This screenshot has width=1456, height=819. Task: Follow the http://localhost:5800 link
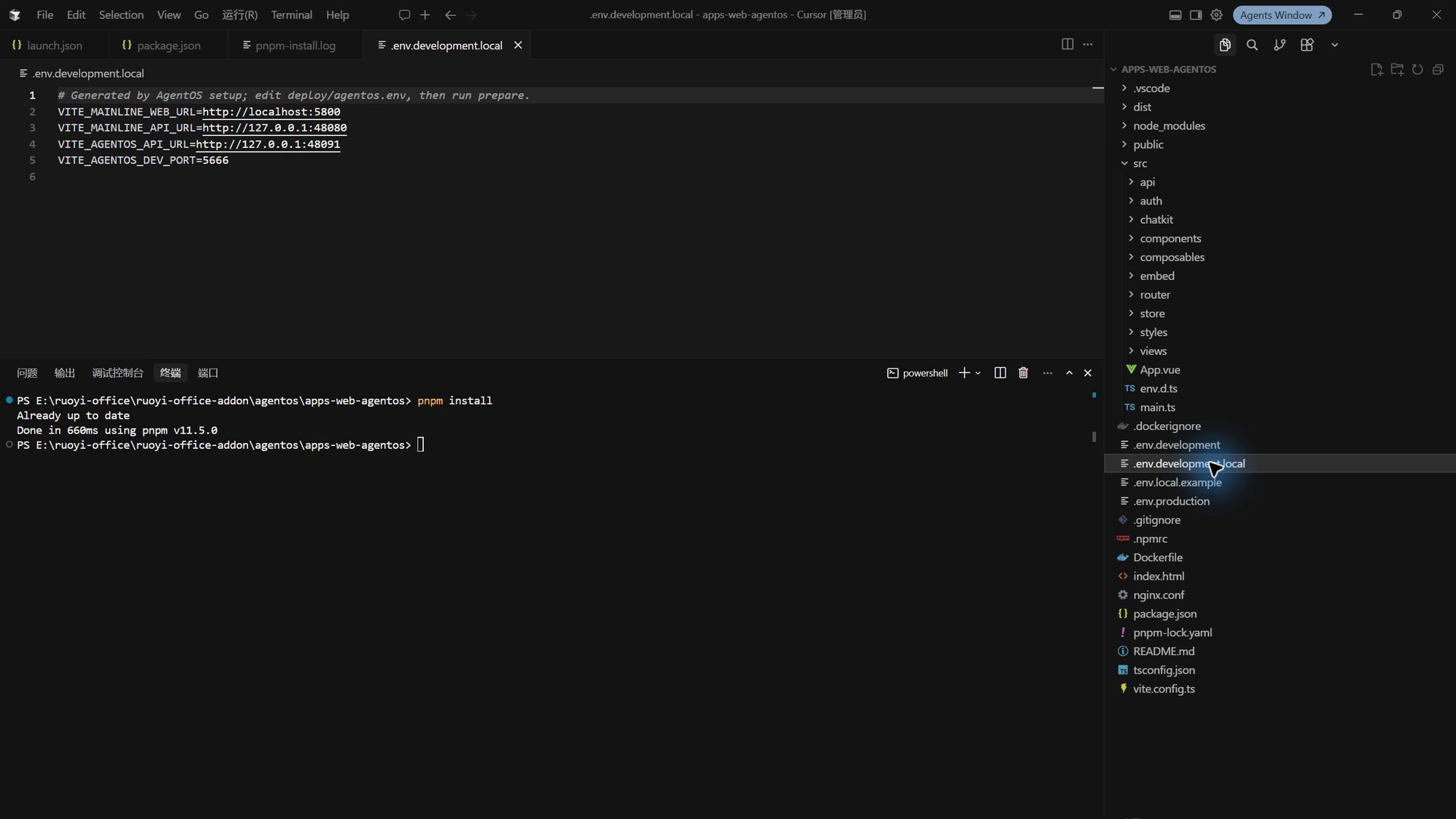(271, 112)
